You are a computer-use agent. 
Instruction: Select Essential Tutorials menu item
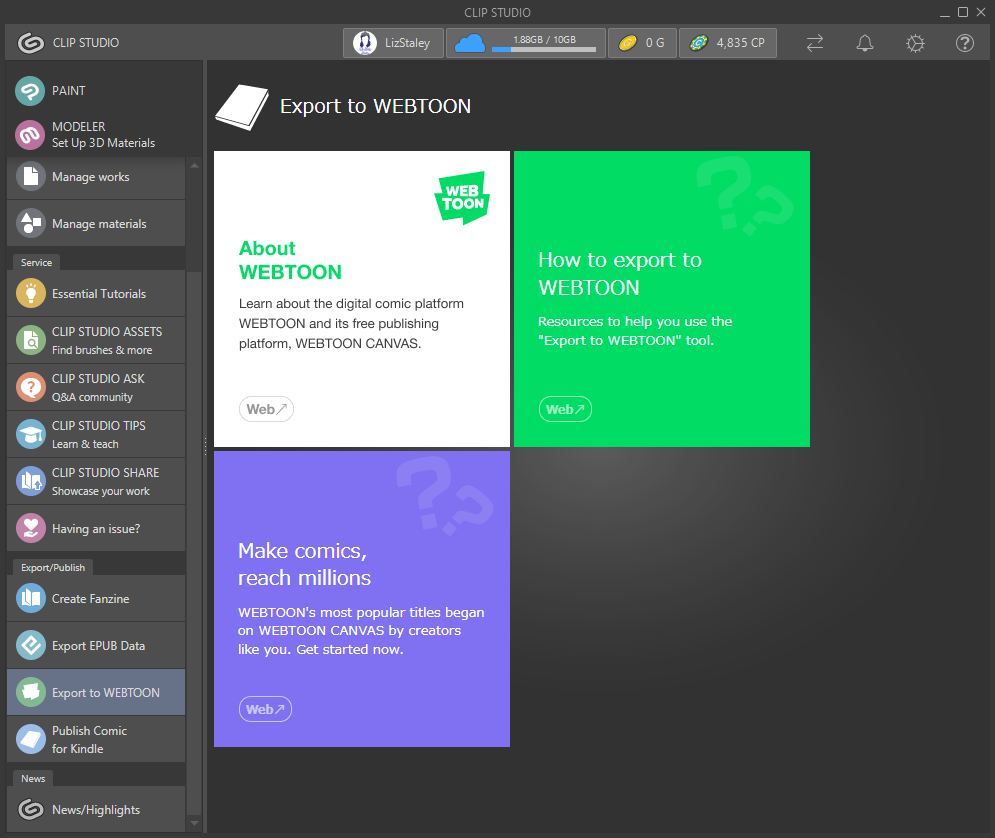click(96, 293)
